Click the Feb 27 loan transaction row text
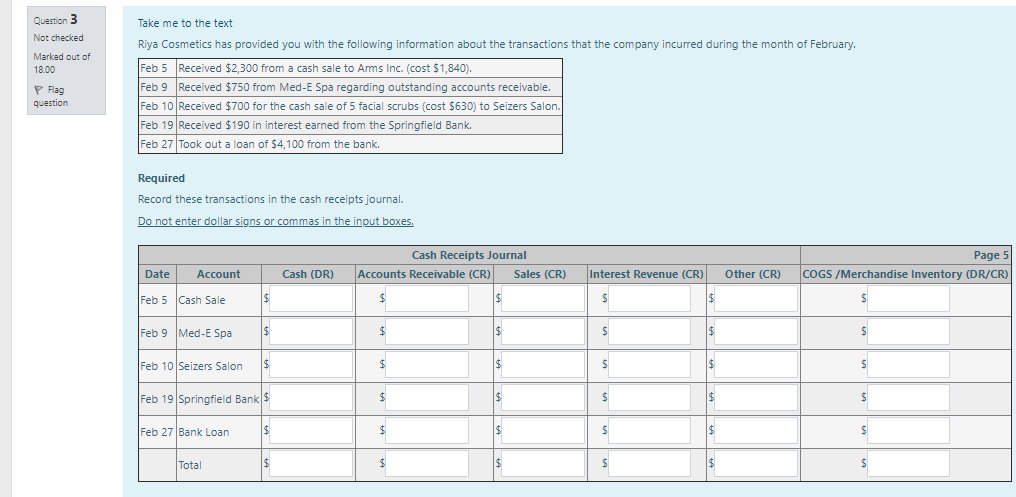The height and width of the screenshot is (497, 1016). point(279,144)
